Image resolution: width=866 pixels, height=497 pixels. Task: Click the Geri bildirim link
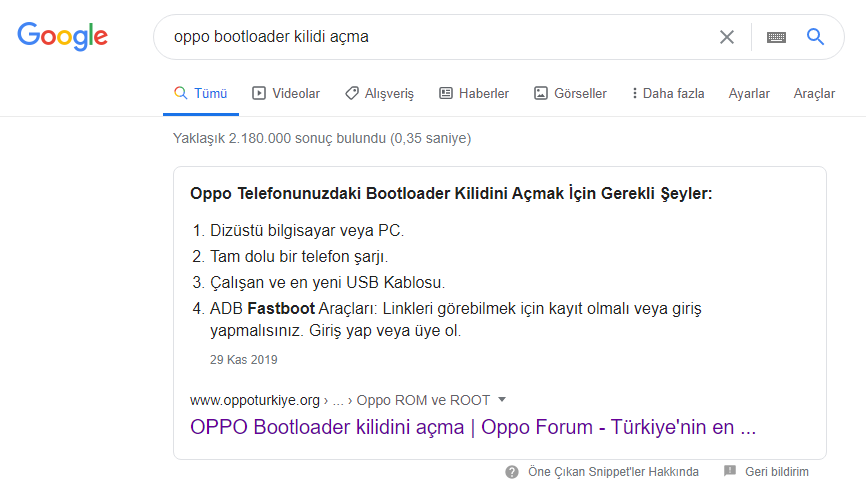pyautogui.click(x=777, y=472)
